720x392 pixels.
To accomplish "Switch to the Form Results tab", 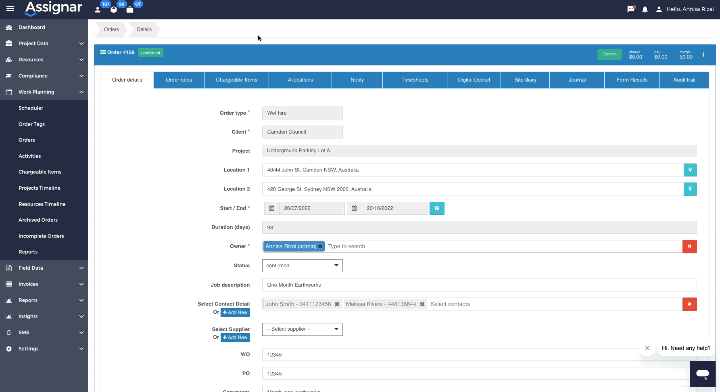I will 632,80.
